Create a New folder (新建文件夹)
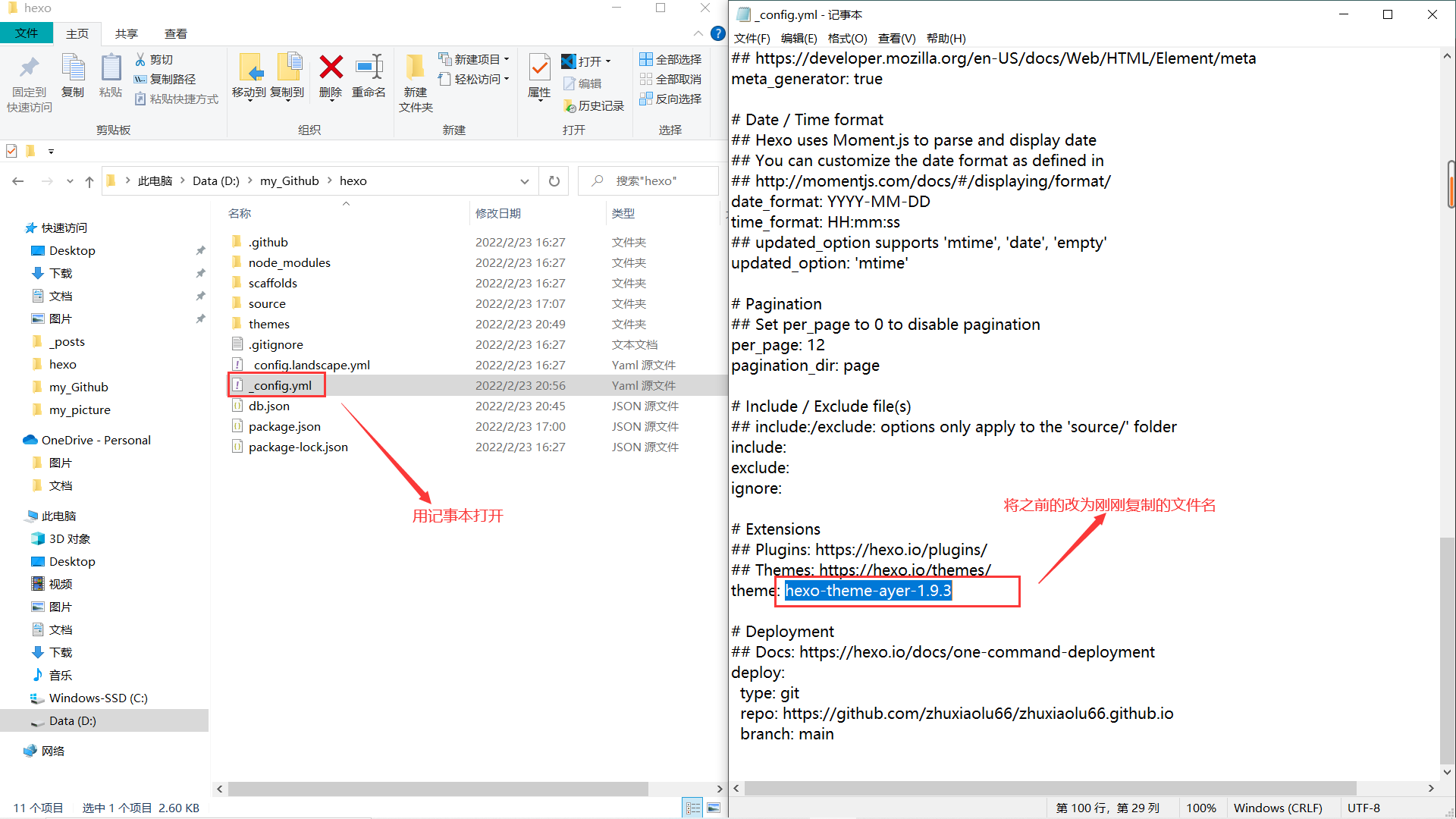This screenshot has width=1456, height=819. [x=416, y=82]
